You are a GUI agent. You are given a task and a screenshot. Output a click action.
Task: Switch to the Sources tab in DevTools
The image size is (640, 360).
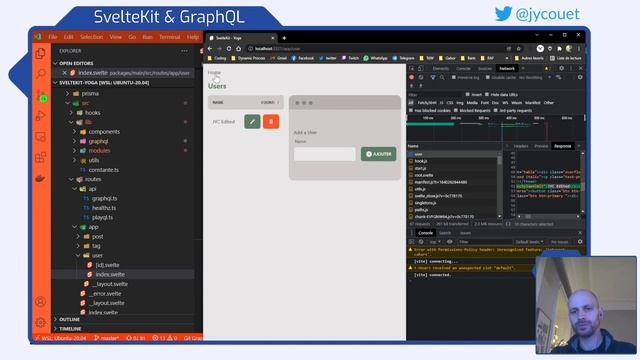pyautogui.click(x=485, y=69)
